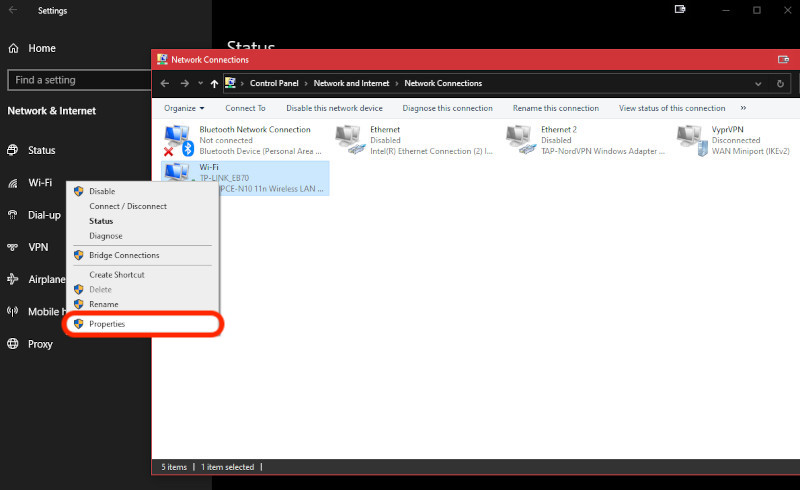Open the Organize dropdown menu
This screenshot has width=800, height=490.
click(x=184, y=108)
